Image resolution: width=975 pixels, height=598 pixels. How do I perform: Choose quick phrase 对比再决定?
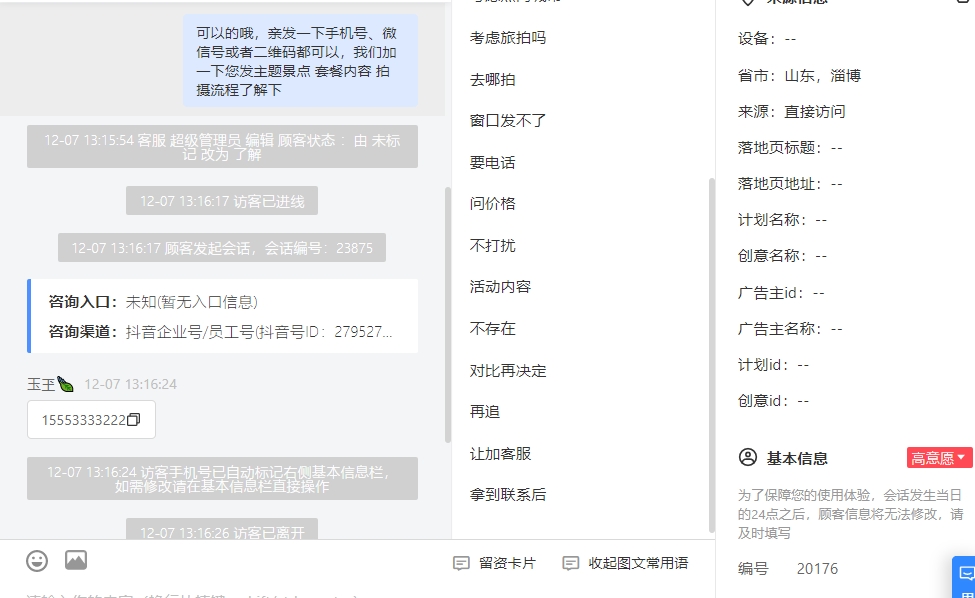[508, 371]
